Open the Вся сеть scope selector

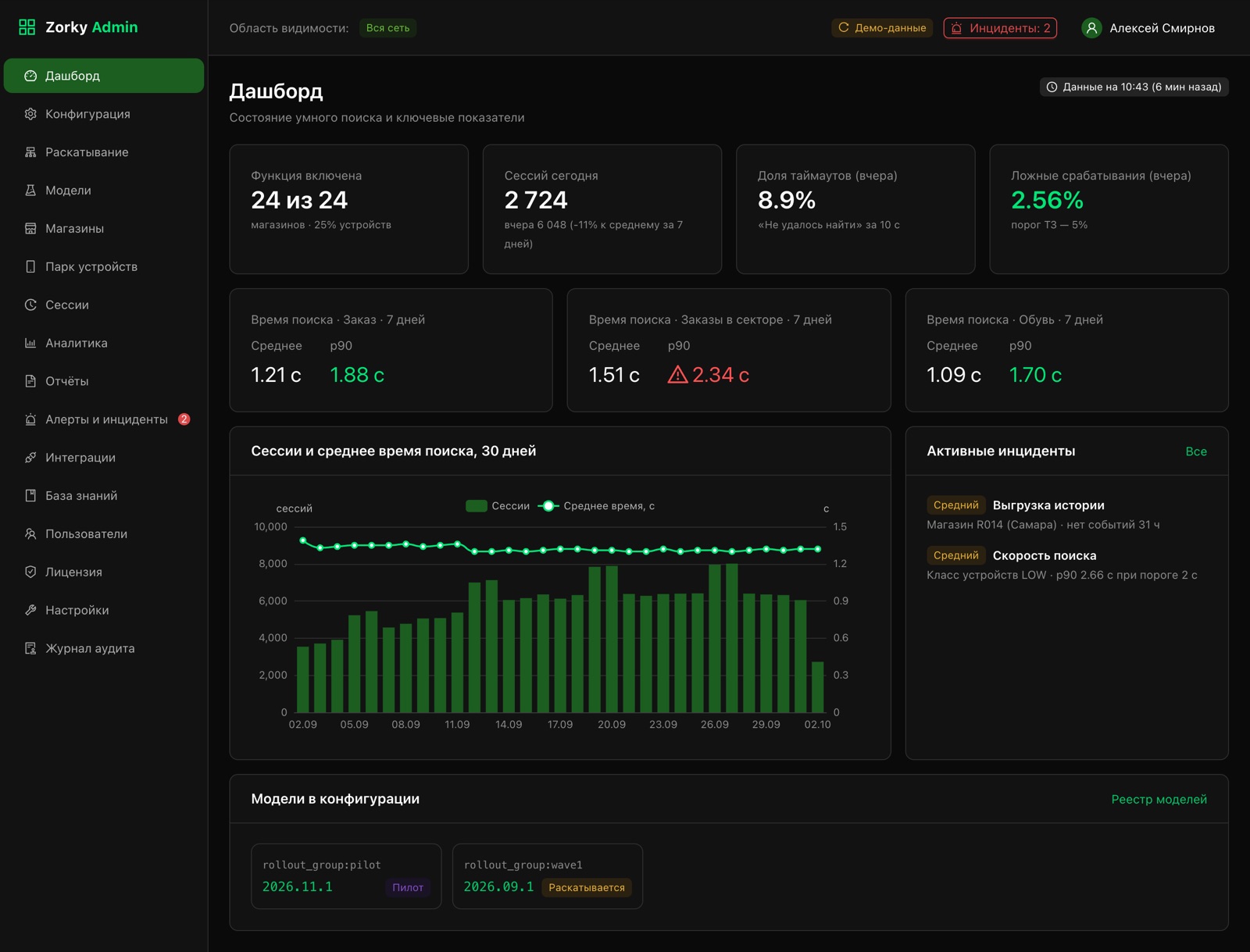387,28
